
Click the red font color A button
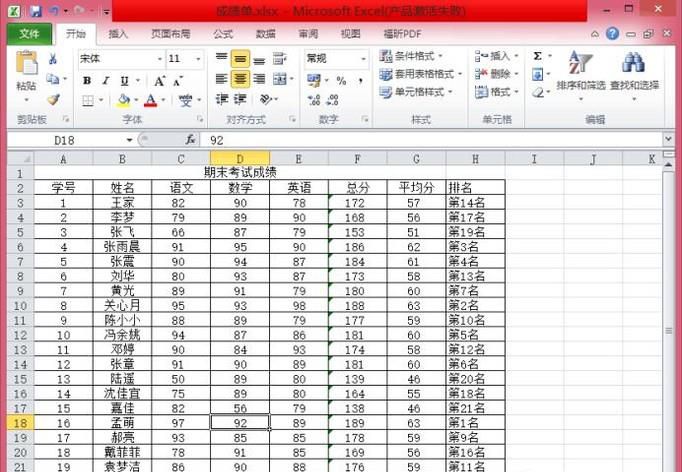[150, 100]
